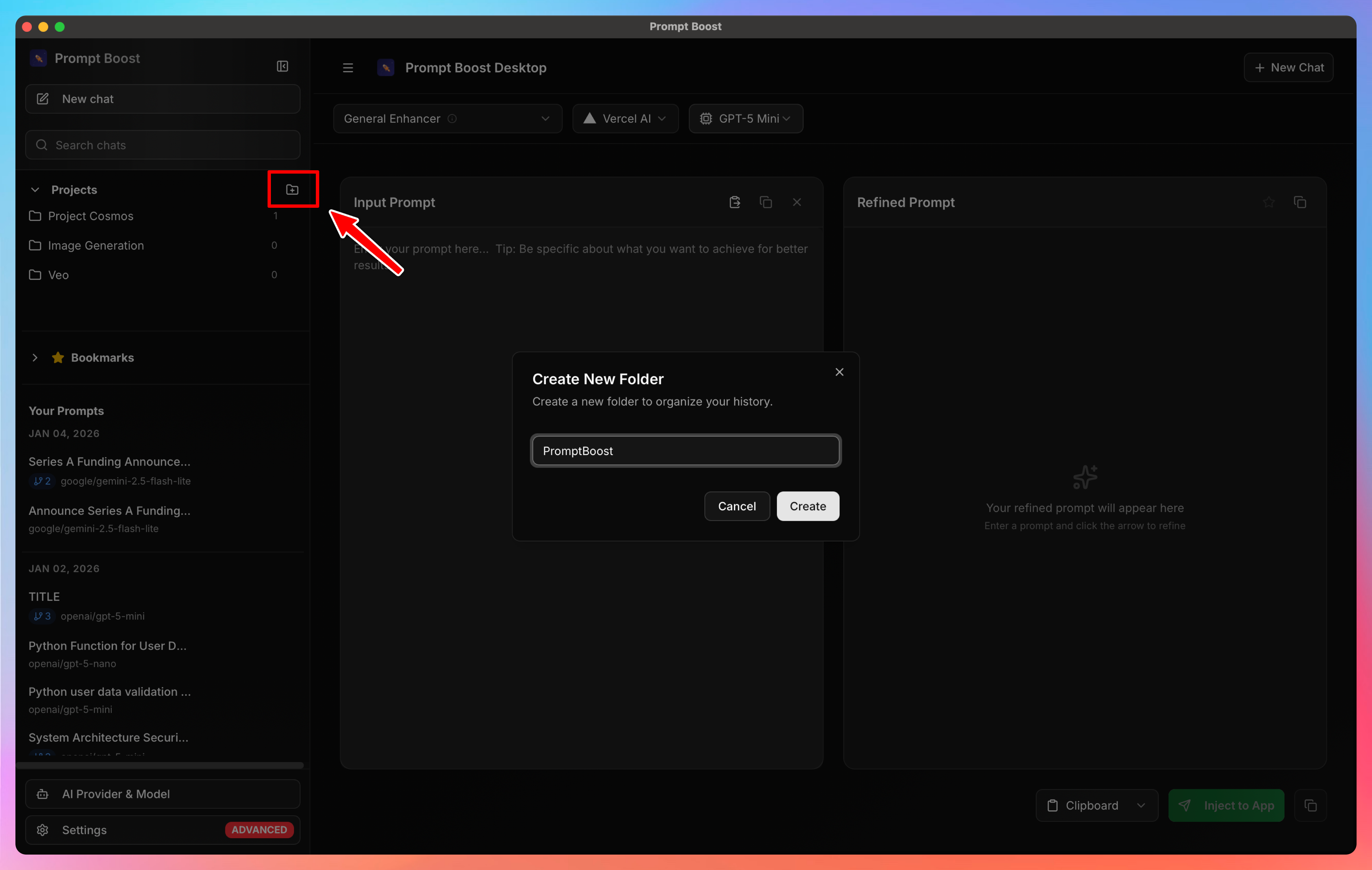Viewport: 1372px width, 870px height.
Task: Click the copy icon in the Input Prompt panel
Action: 766,201
